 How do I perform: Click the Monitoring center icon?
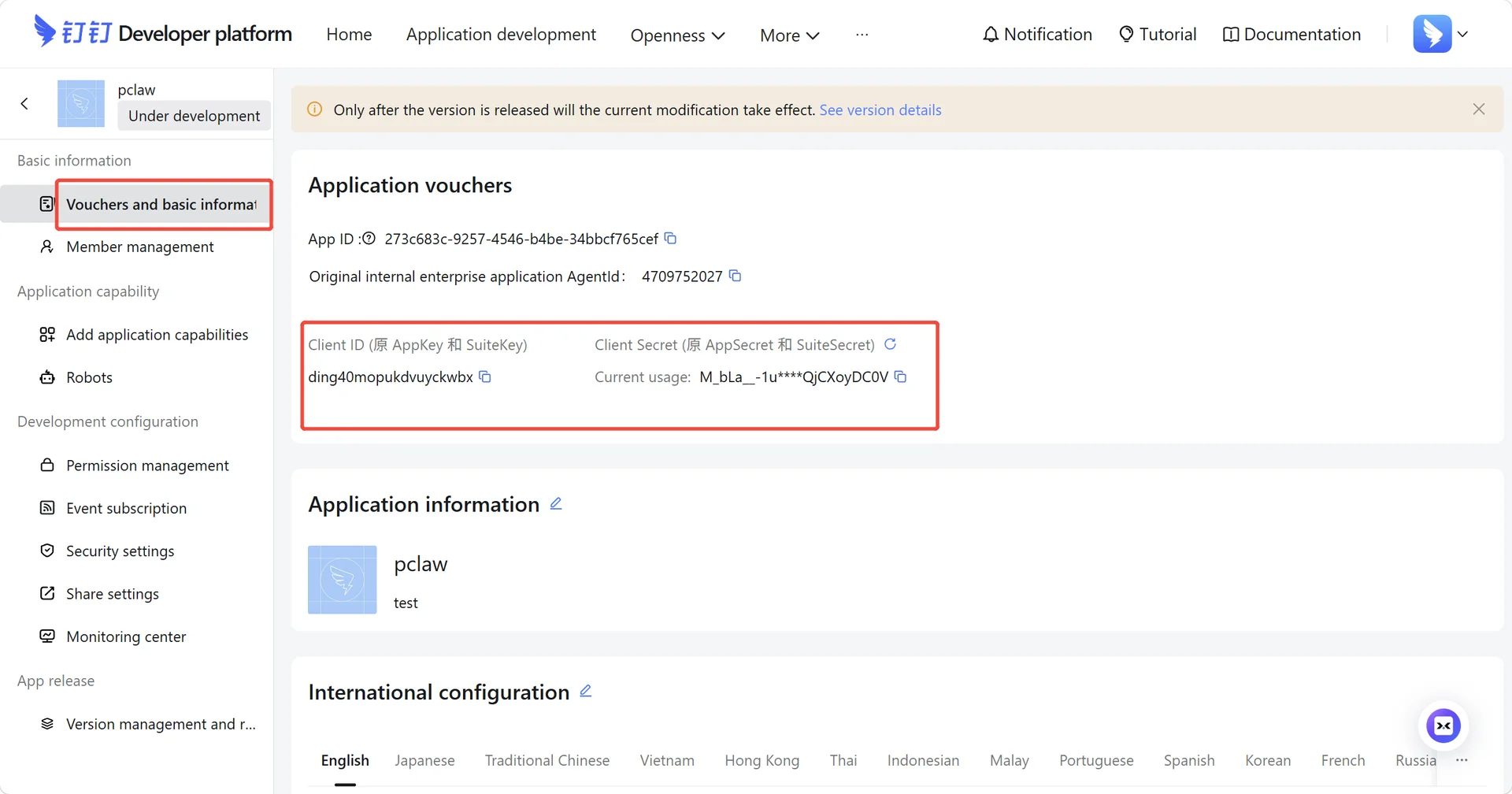coord(47,636)
